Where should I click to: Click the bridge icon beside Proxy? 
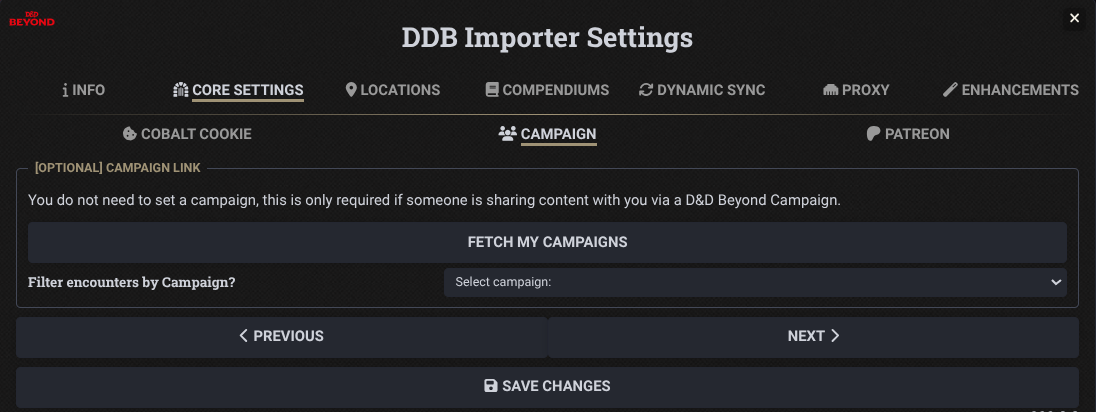click(x=830, y=90)
